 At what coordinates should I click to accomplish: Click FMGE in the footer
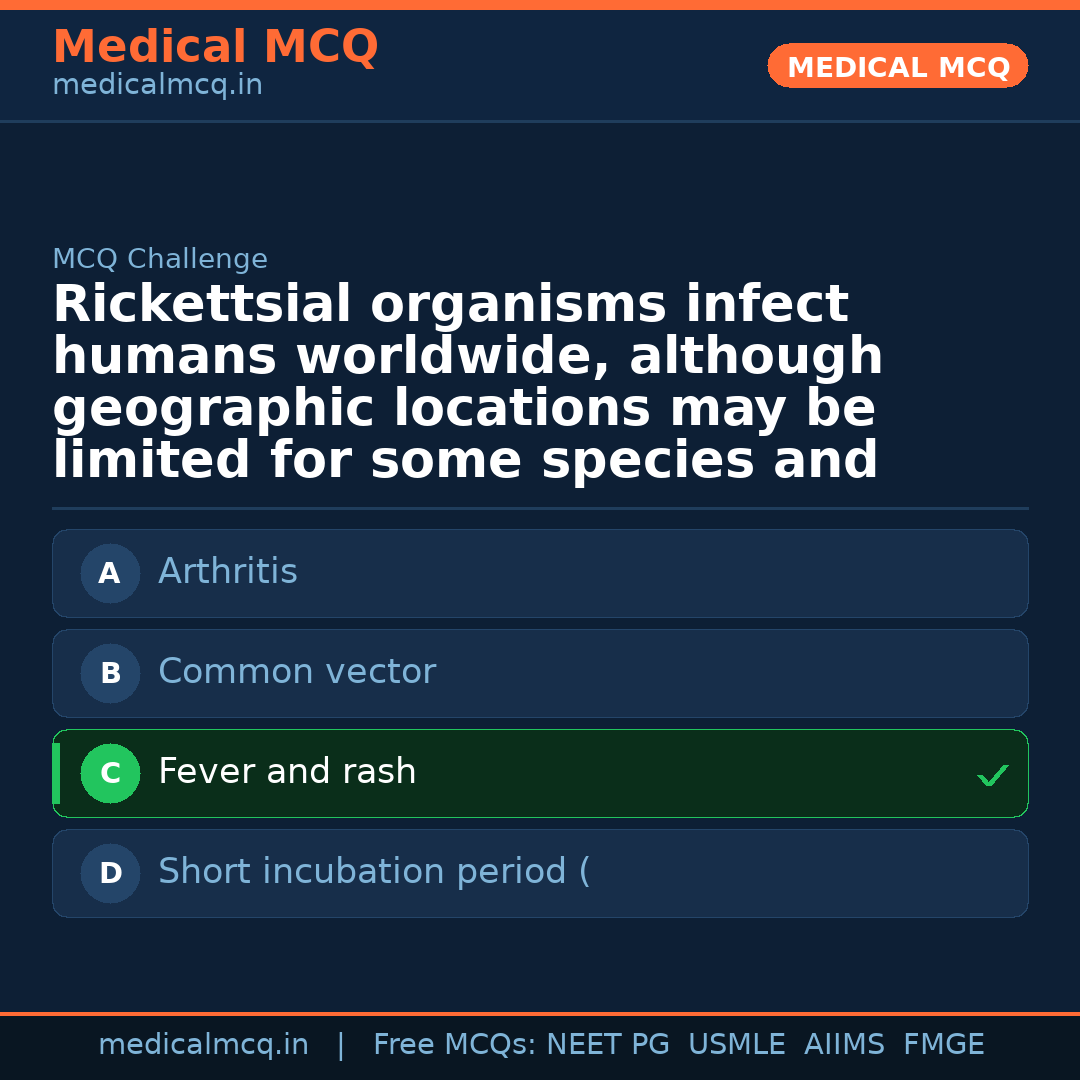pos(943,1045)
